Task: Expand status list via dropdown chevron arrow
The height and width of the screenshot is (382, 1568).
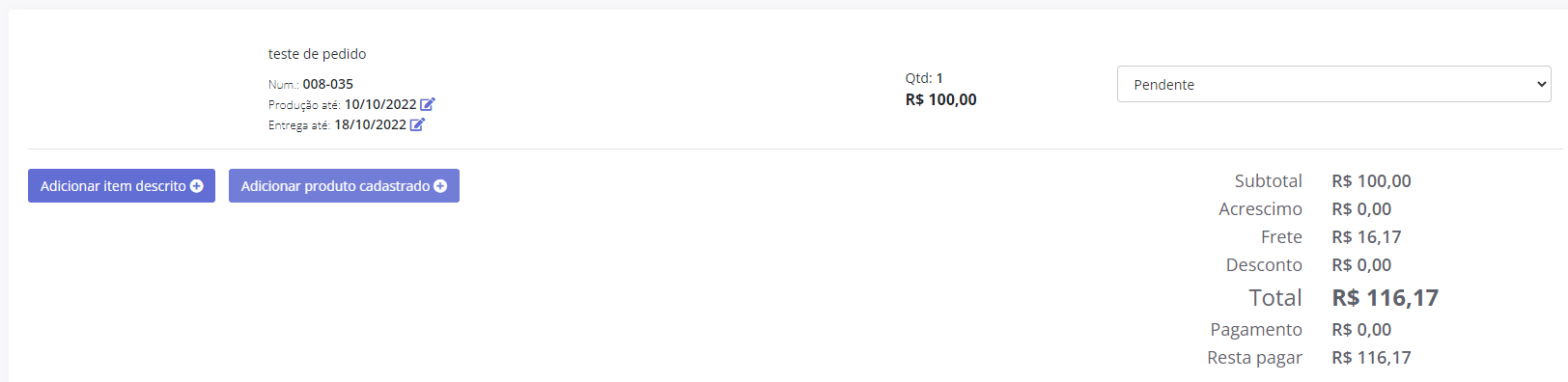Action: point(1541,84)
